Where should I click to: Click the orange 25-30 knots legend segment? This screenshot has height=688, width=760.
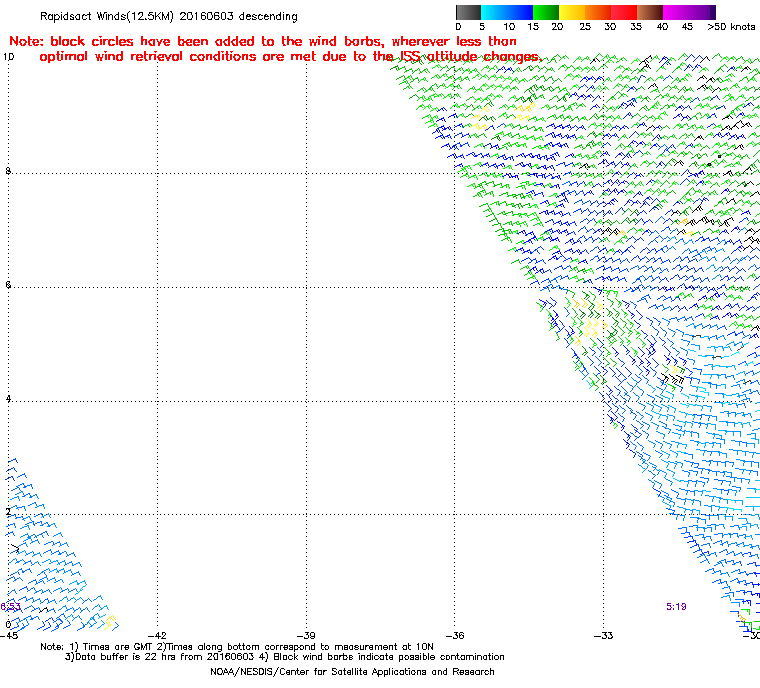[598, 12]
